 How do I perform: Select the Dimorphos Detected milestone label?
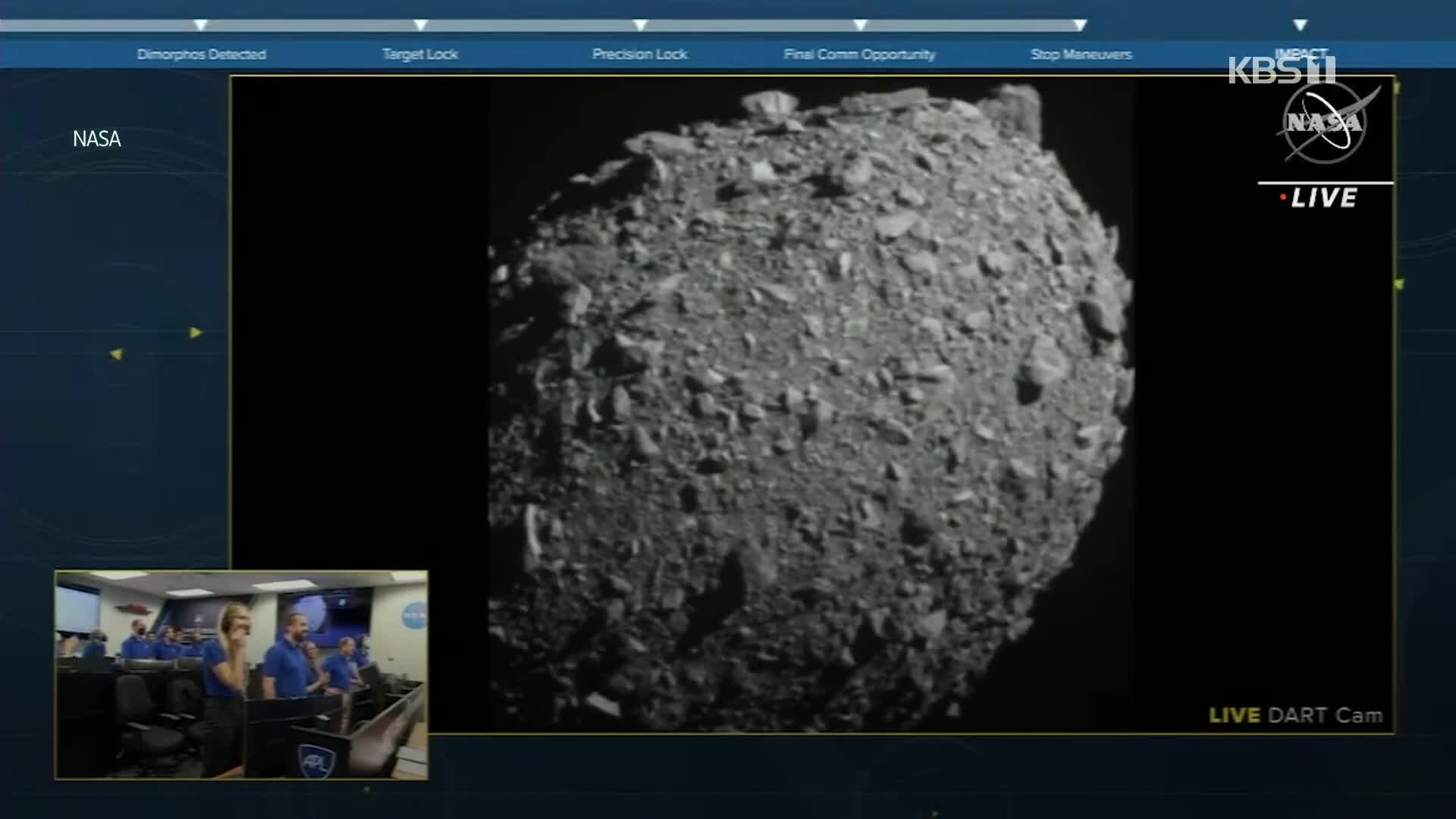tap(202, 55)
